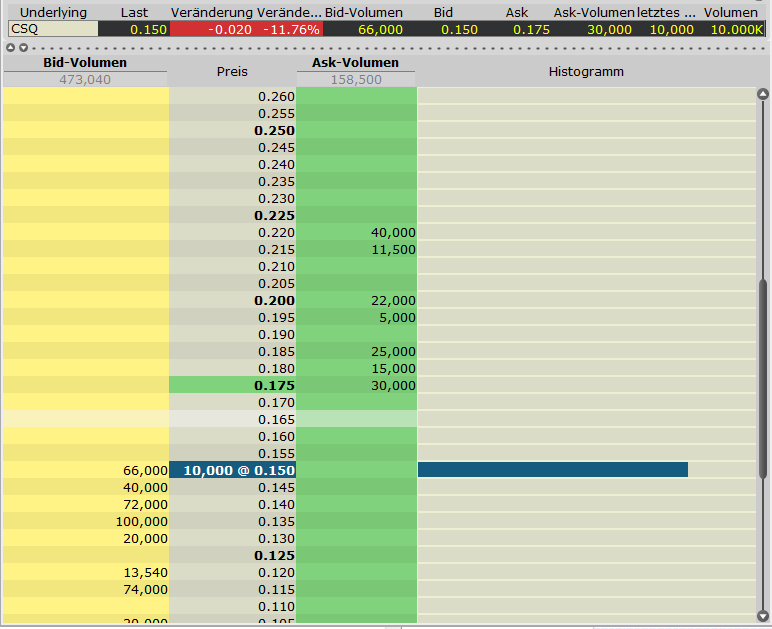
Task: Click the highlighted 0.175 best ask price
Action: tap(232, 385)
